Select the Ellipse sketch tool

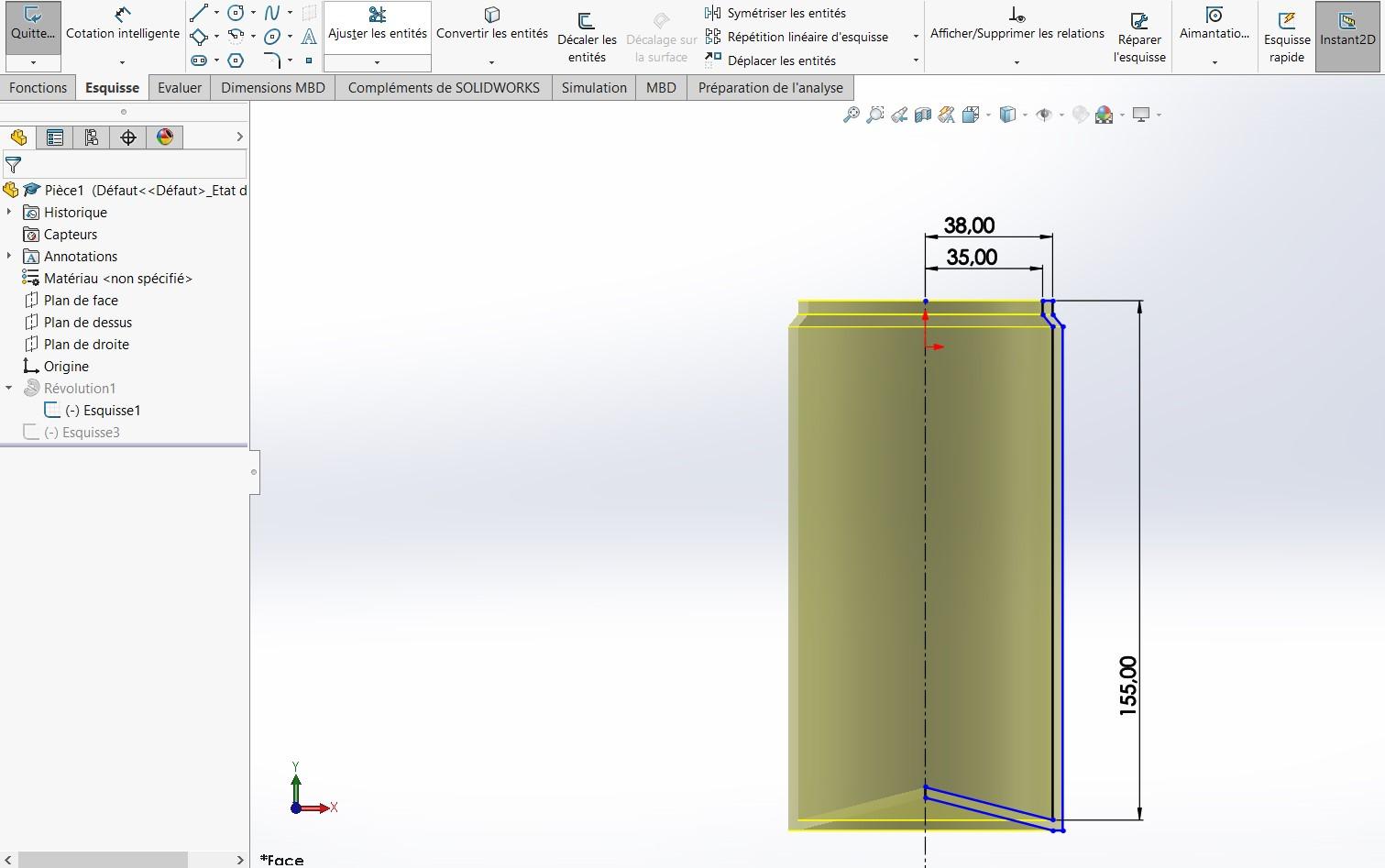[272, 37]
